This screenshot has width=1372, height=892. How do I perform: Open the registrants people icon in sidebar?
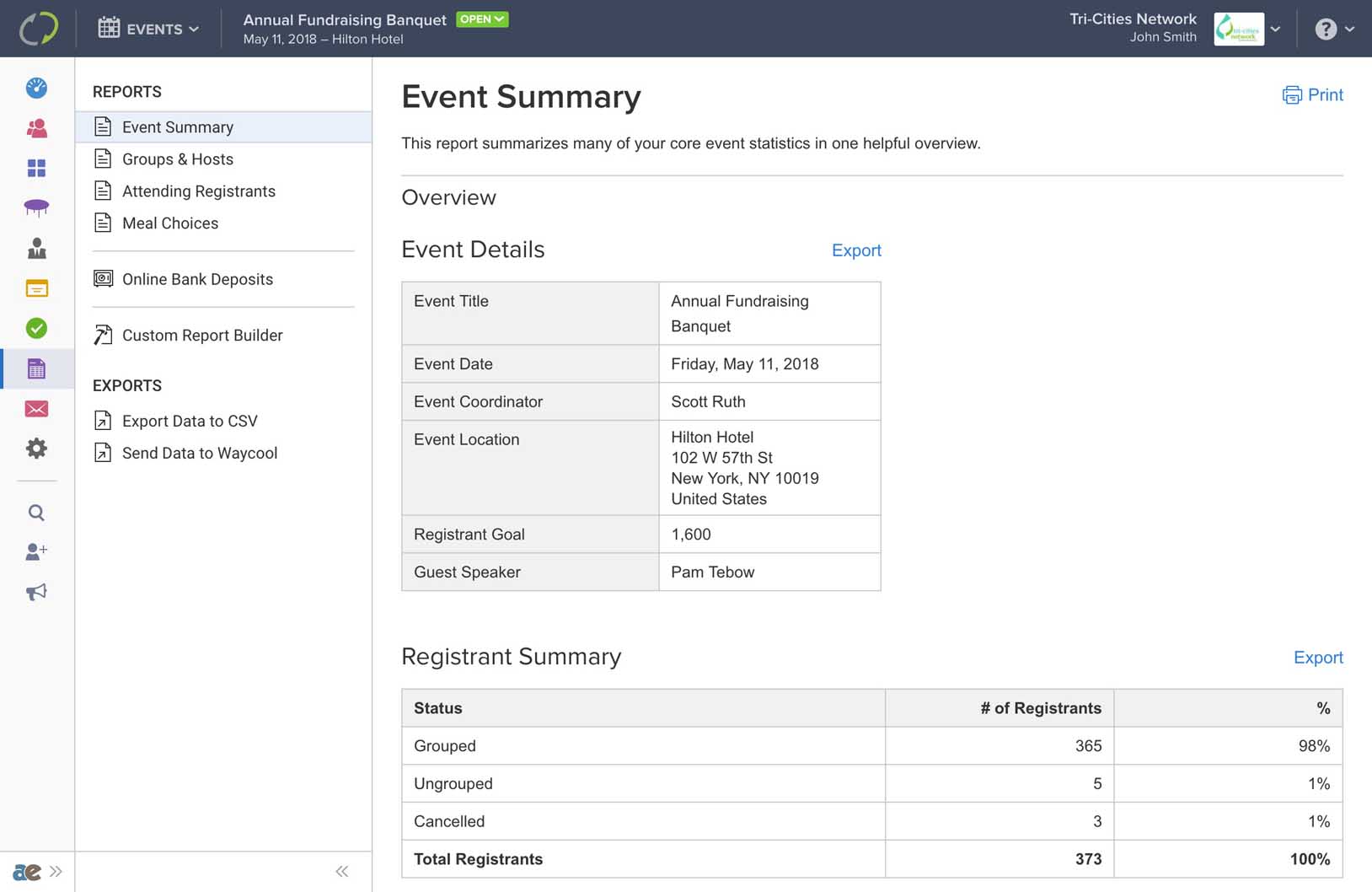tap(36, 128)
